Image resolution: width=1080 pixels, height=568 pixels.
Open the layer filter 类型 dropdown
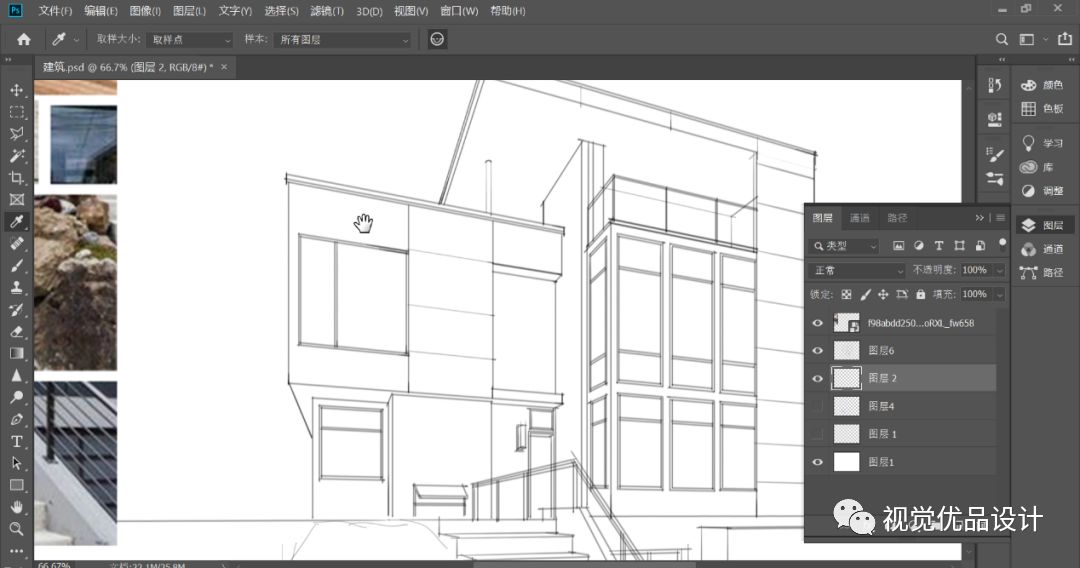pyautogui.click(x=845, y=246)
